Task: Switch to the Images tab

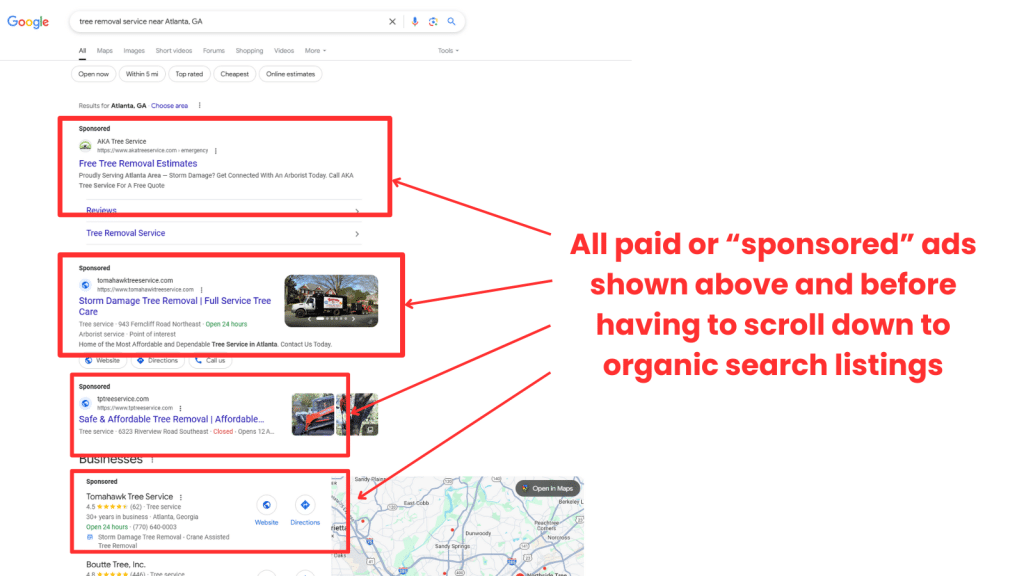Action: pos(134,51)
